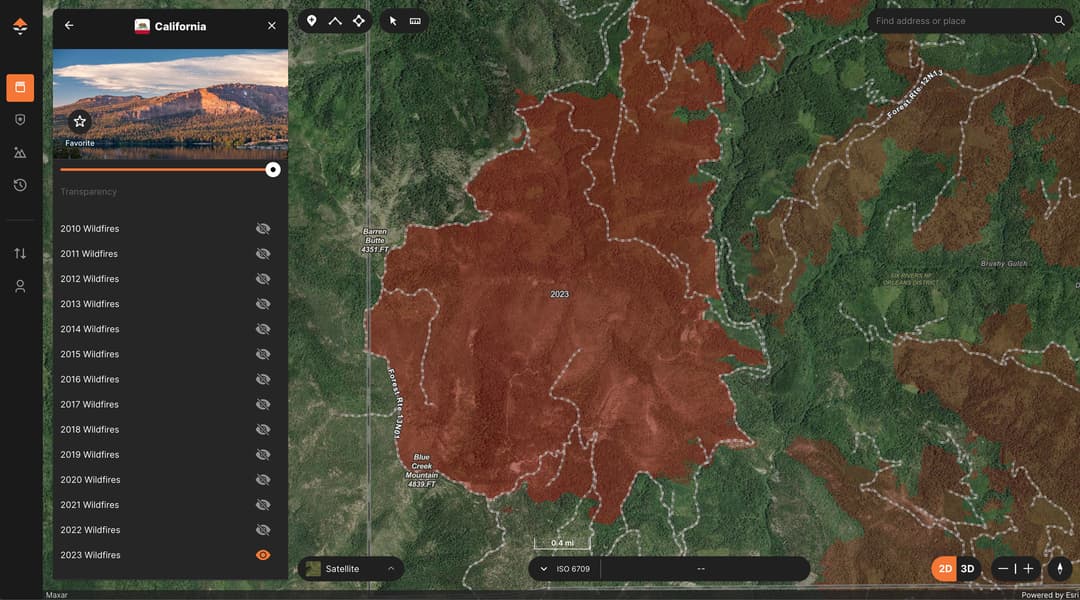1080x600 pixels.
Task: Go back with the panel arrow
Action: coord(69,25)
